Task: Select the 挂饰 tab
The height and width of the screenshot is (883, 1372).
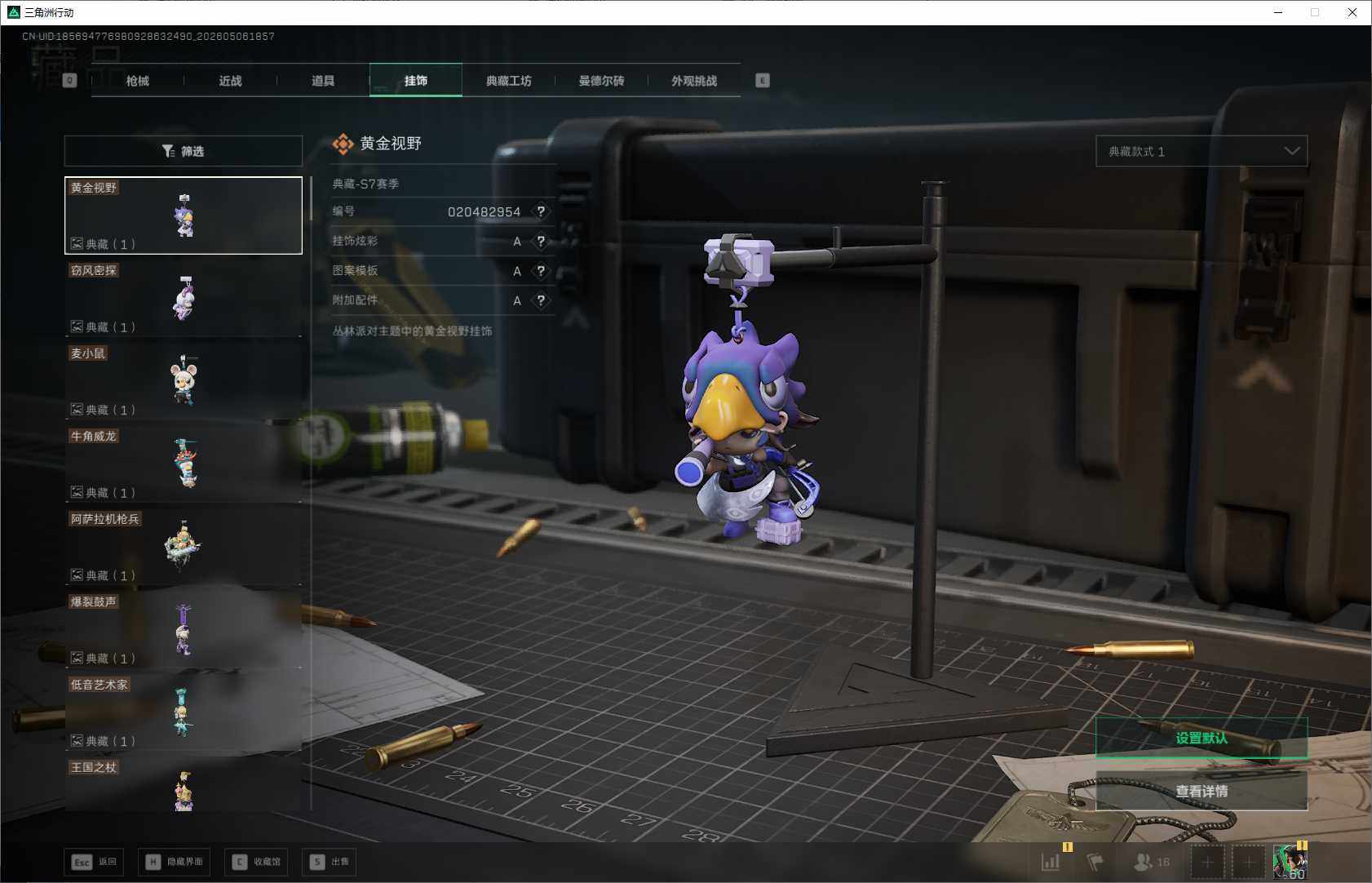Action: 416,80
